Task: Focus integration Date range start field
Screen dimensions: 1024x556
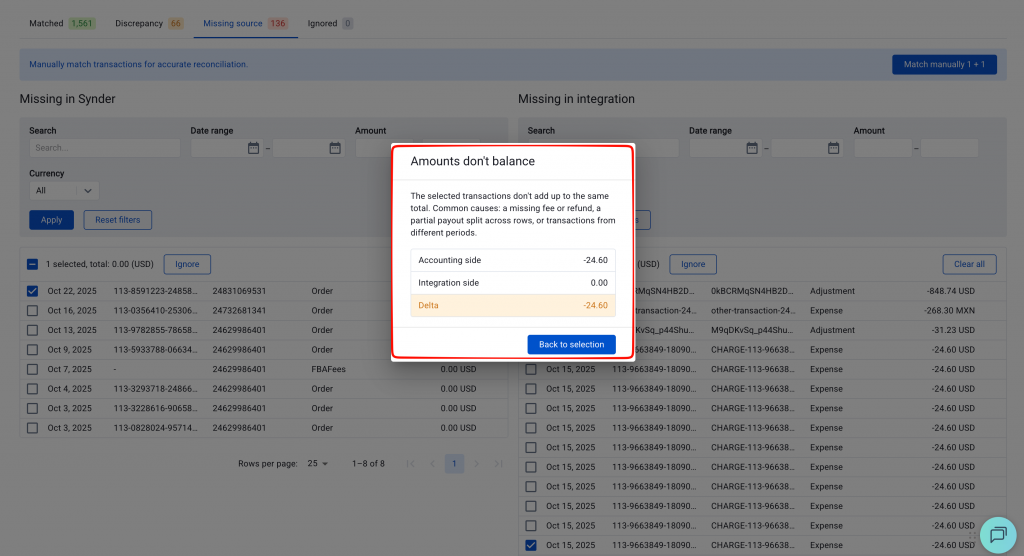Action: [x=725, y=148]
